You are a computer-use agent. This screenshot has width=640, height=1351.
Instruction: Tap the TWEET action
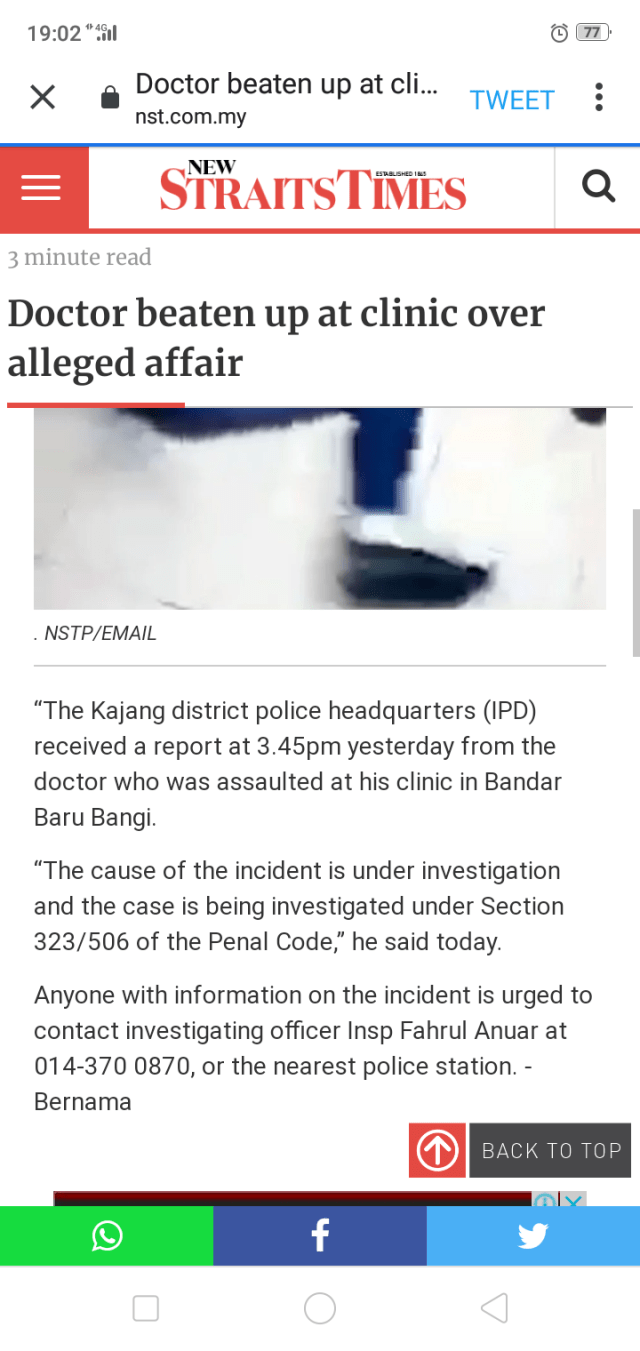pyautogui.click(x=512, y=100)
